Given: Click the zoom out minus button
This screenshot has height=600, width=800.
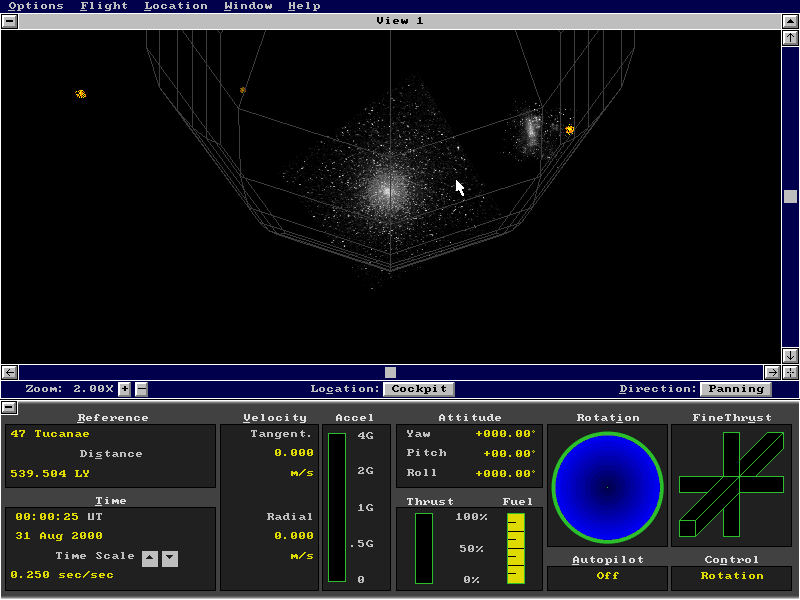Looking at the screenshot, I should [141, 389].
